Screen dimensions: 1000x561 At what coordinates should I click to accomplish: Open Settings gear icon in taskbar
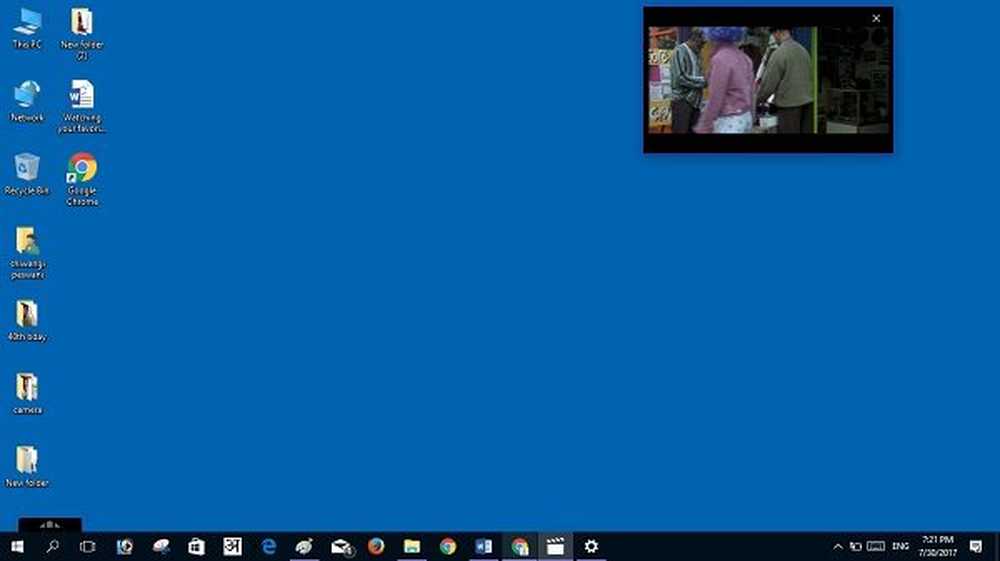click(591, 546)
